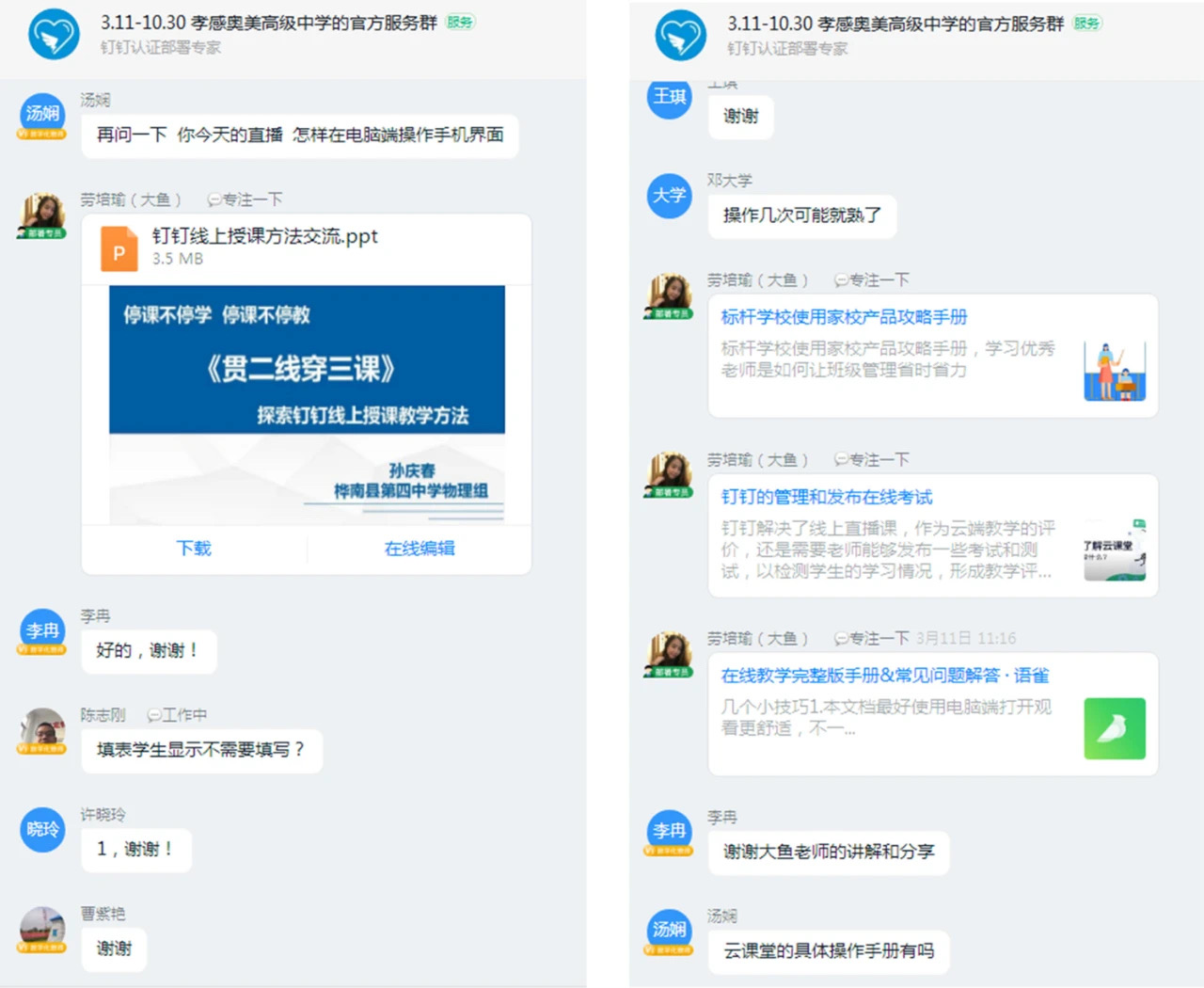The image size is (1204, 988).
Task: Click message 填表学生显示不需要填写？
Action: point(201,751)
